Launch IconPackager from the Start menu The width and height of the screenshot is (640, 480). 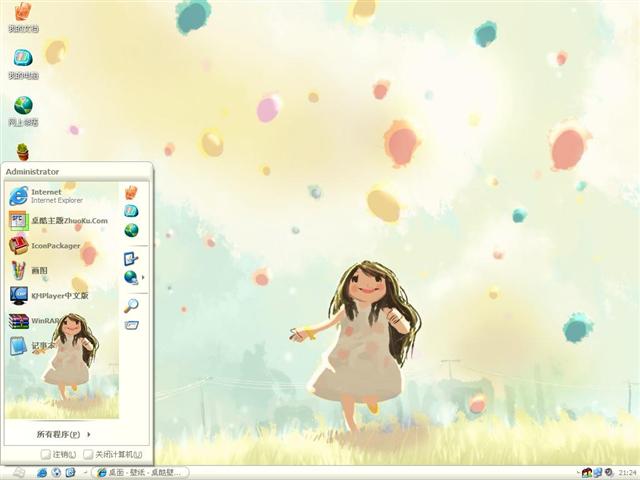point(55,245)
